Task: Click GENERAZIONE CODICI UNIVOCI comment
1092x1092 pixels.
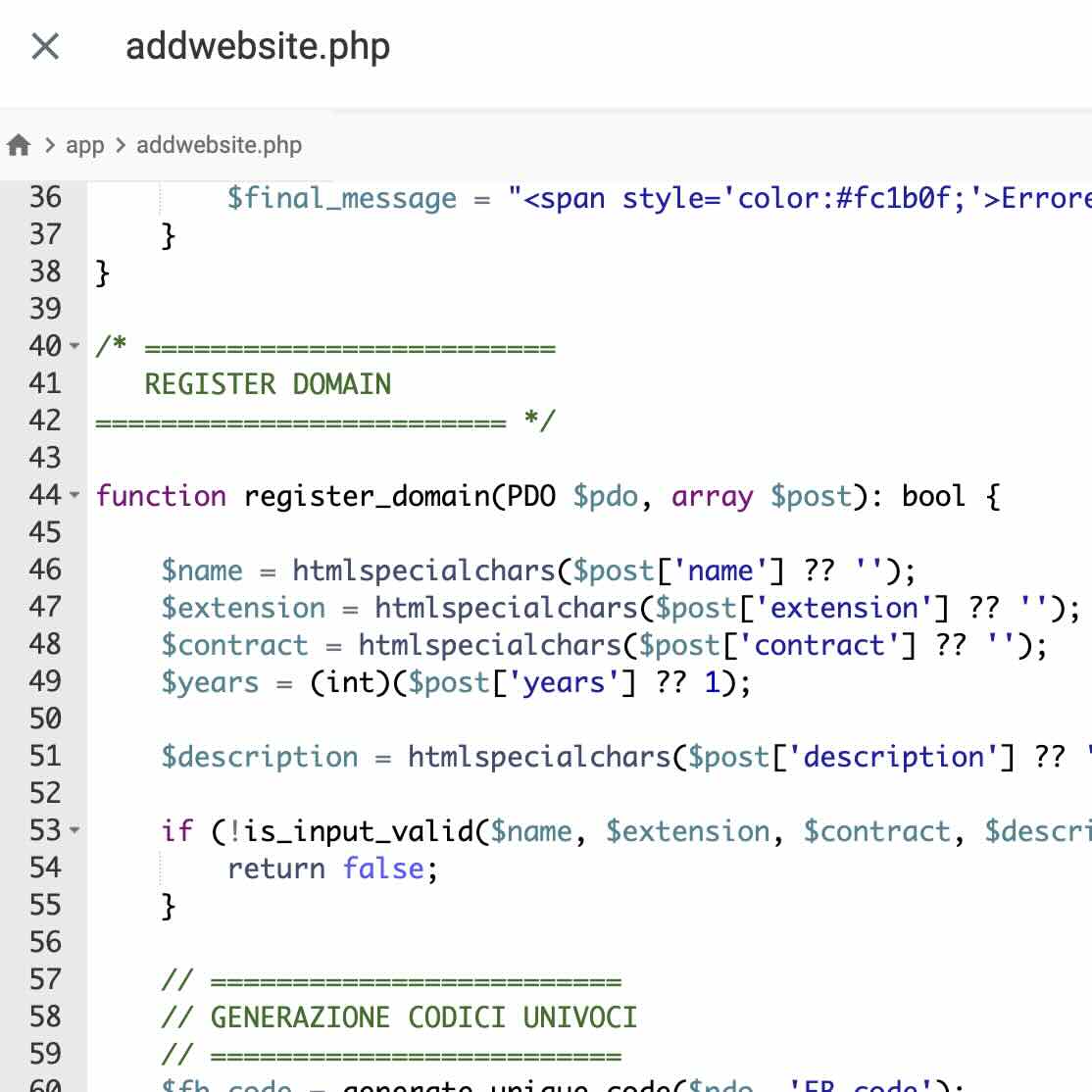Action: click(x=423, y=1018)
